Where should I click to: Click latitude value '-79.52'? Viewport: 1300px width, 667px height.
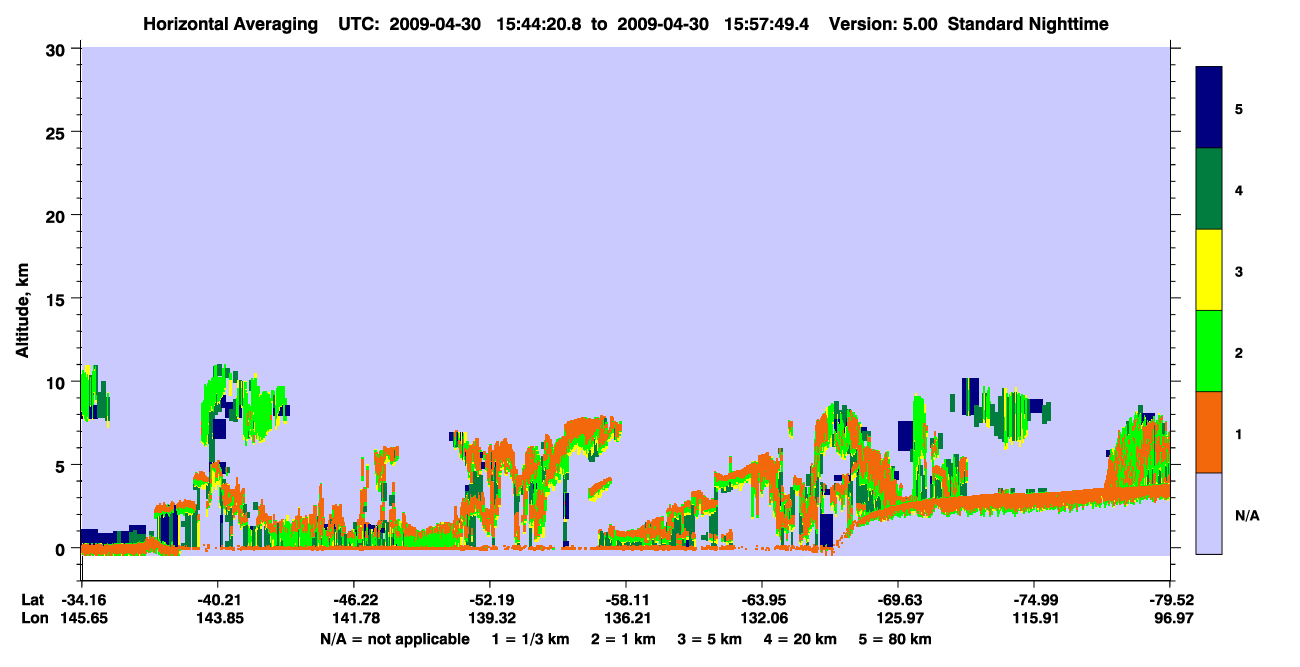(x=1170, y=600)
